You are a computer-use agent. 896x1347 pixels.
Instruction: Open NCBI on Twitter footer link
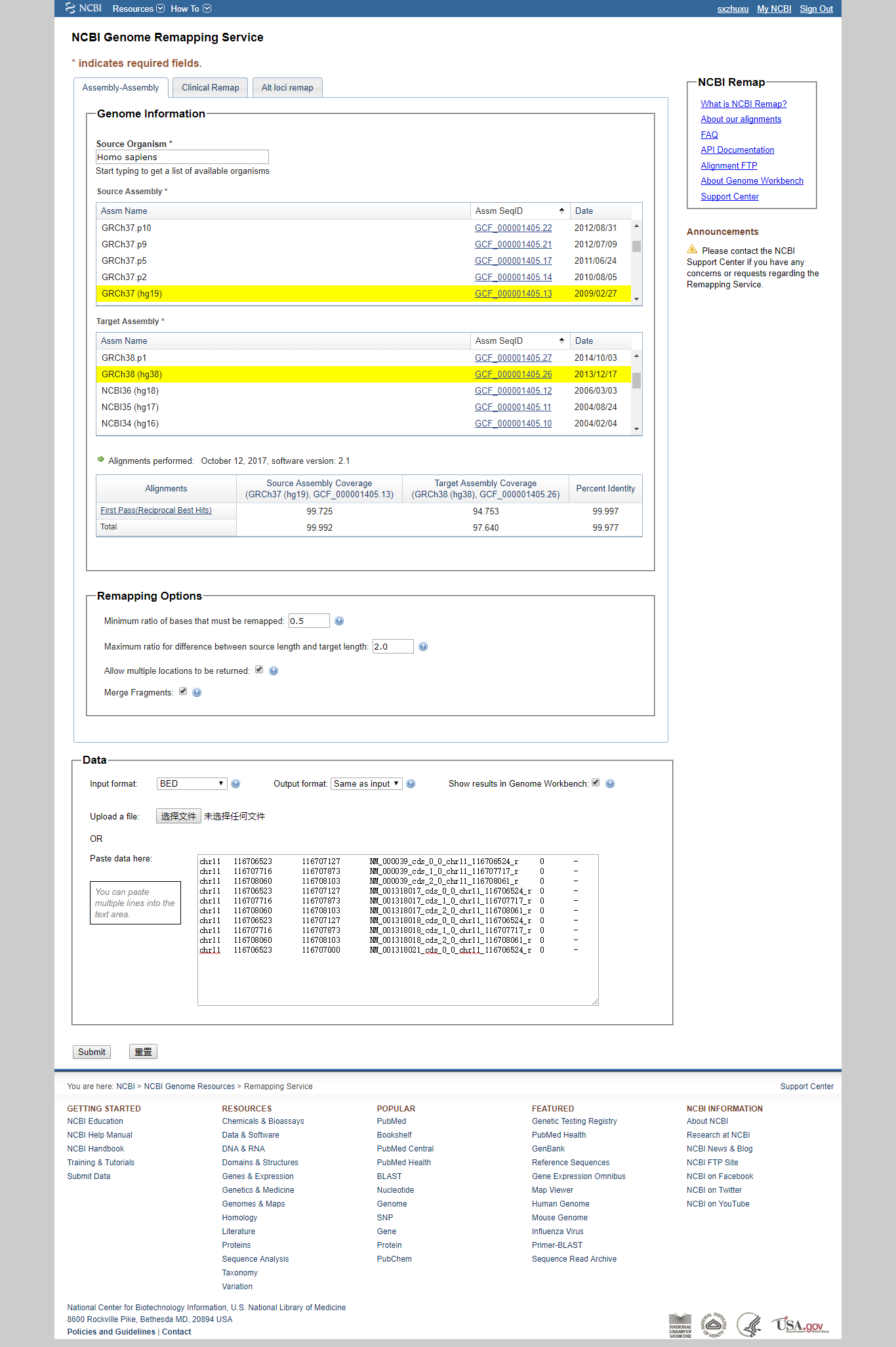pyautogui.click(x=714, y=1190)
